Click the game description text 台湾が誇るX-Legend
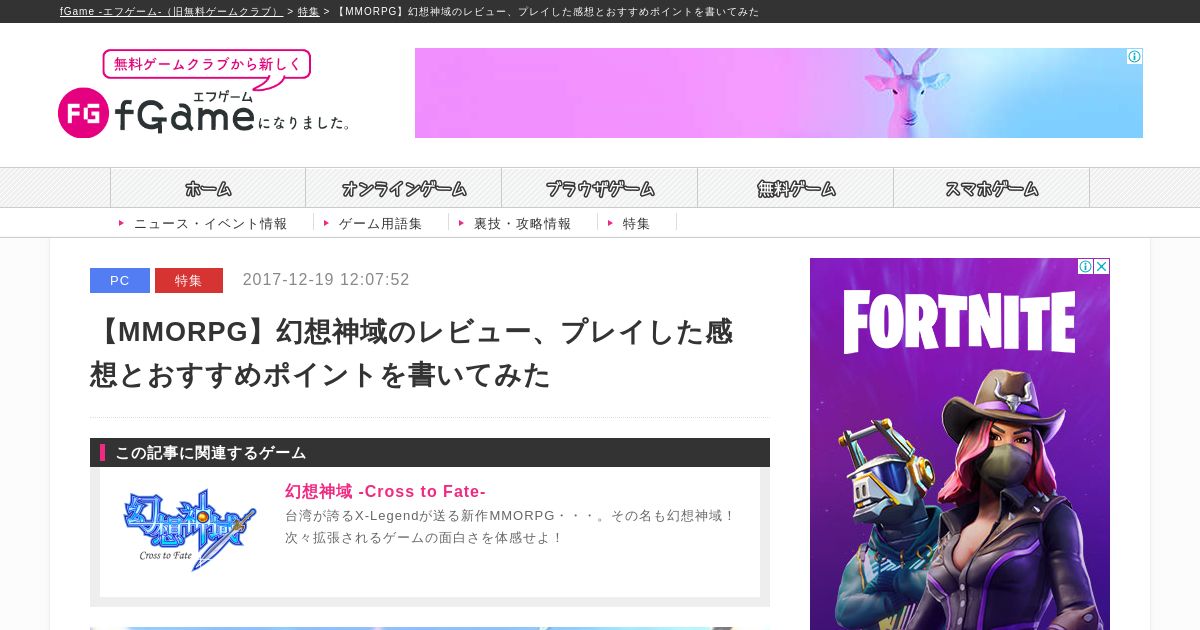The width and height of the screenshot is (1200, 630). click(x=510, y=526)
